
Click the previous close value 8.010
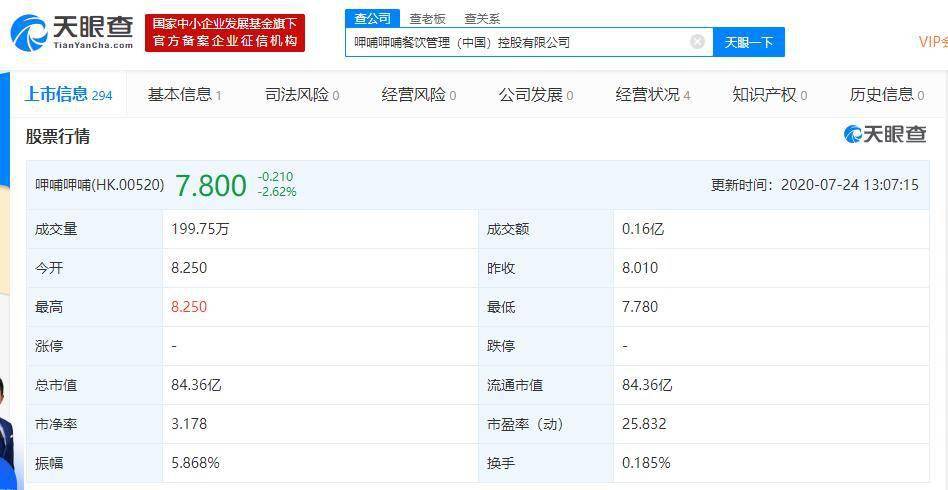click(640, 268)
